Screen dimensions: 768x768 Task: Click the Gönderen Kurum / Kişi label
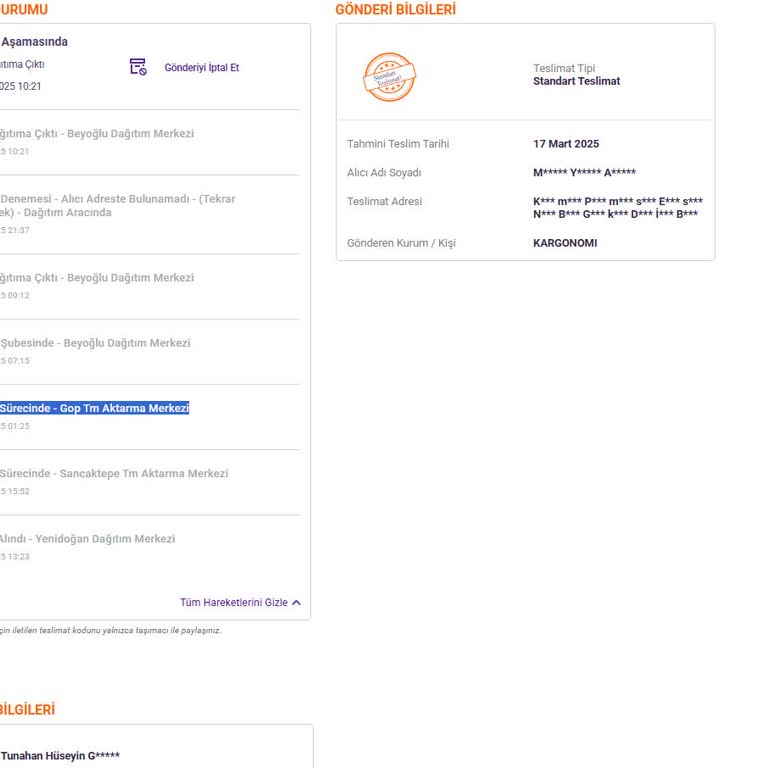[x=401, y=243]
